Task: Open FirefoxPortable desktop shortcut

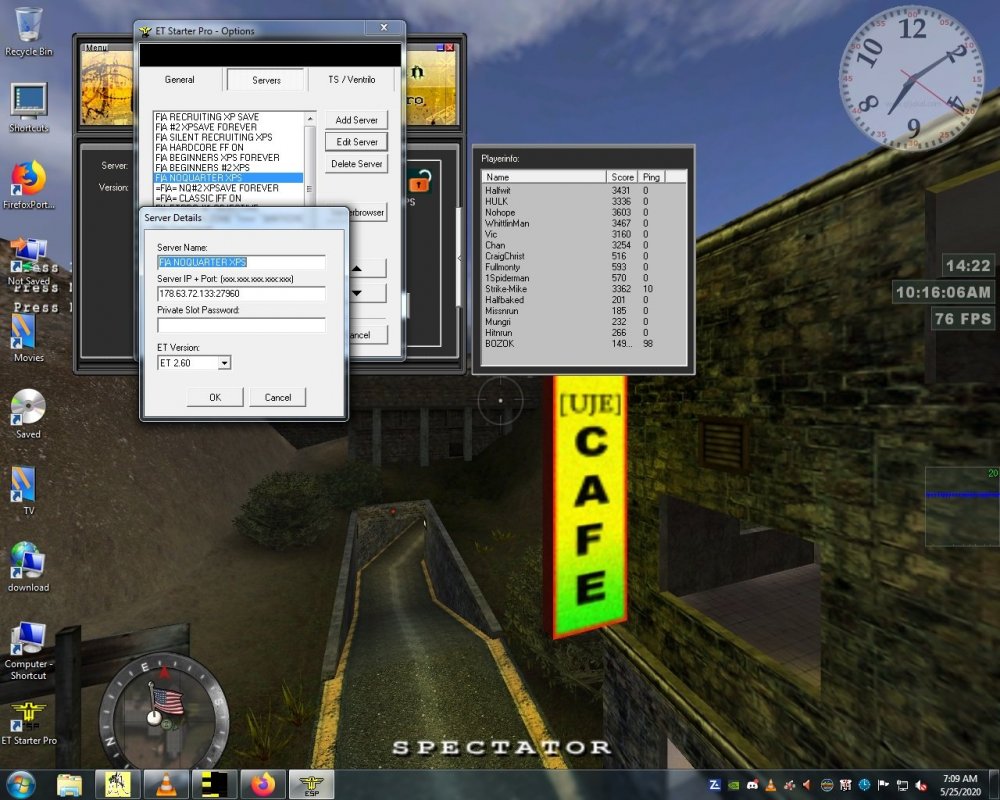Action: 28,185
